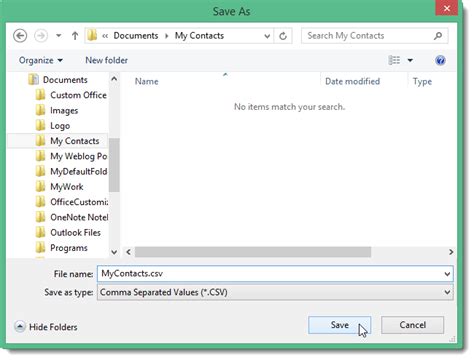Click the folder tree vertical scrollbar thumb
The width and height of the screenshot is (474, 360).
114,165
